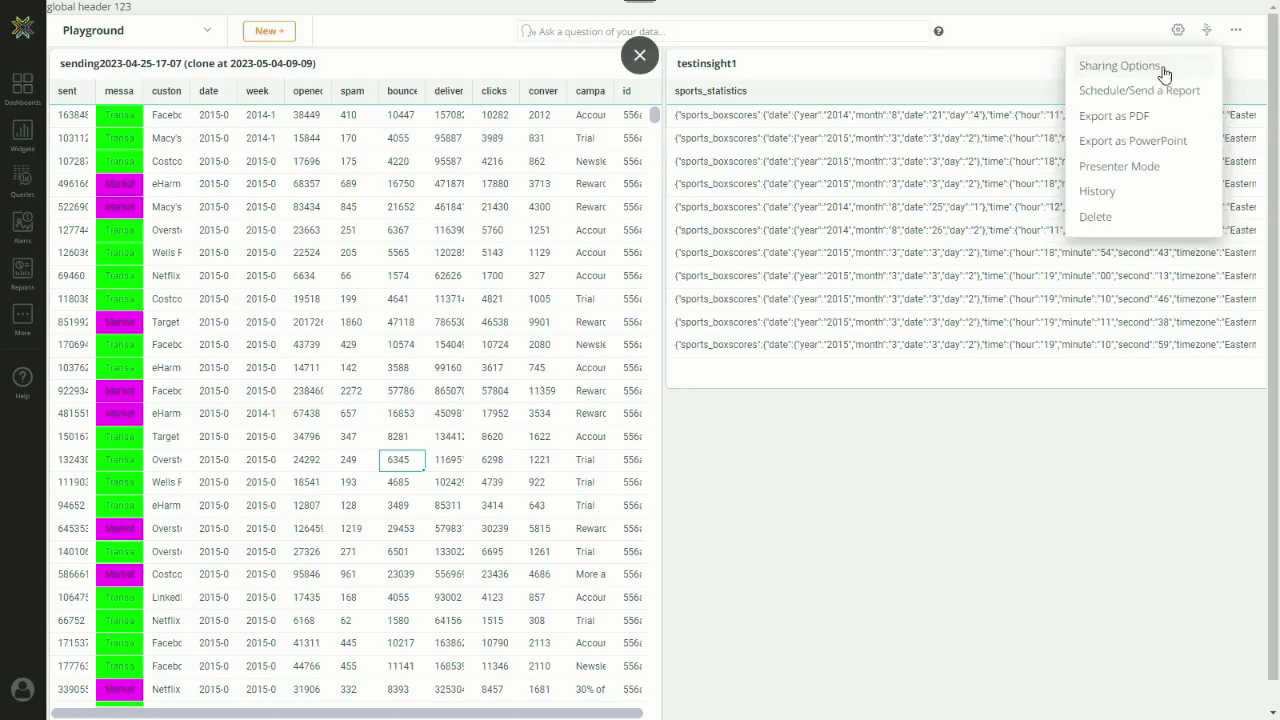Screen dimensions: 1280x720
Task: Open the Alerts sidebar icon
Action: [x=22, y=227]
